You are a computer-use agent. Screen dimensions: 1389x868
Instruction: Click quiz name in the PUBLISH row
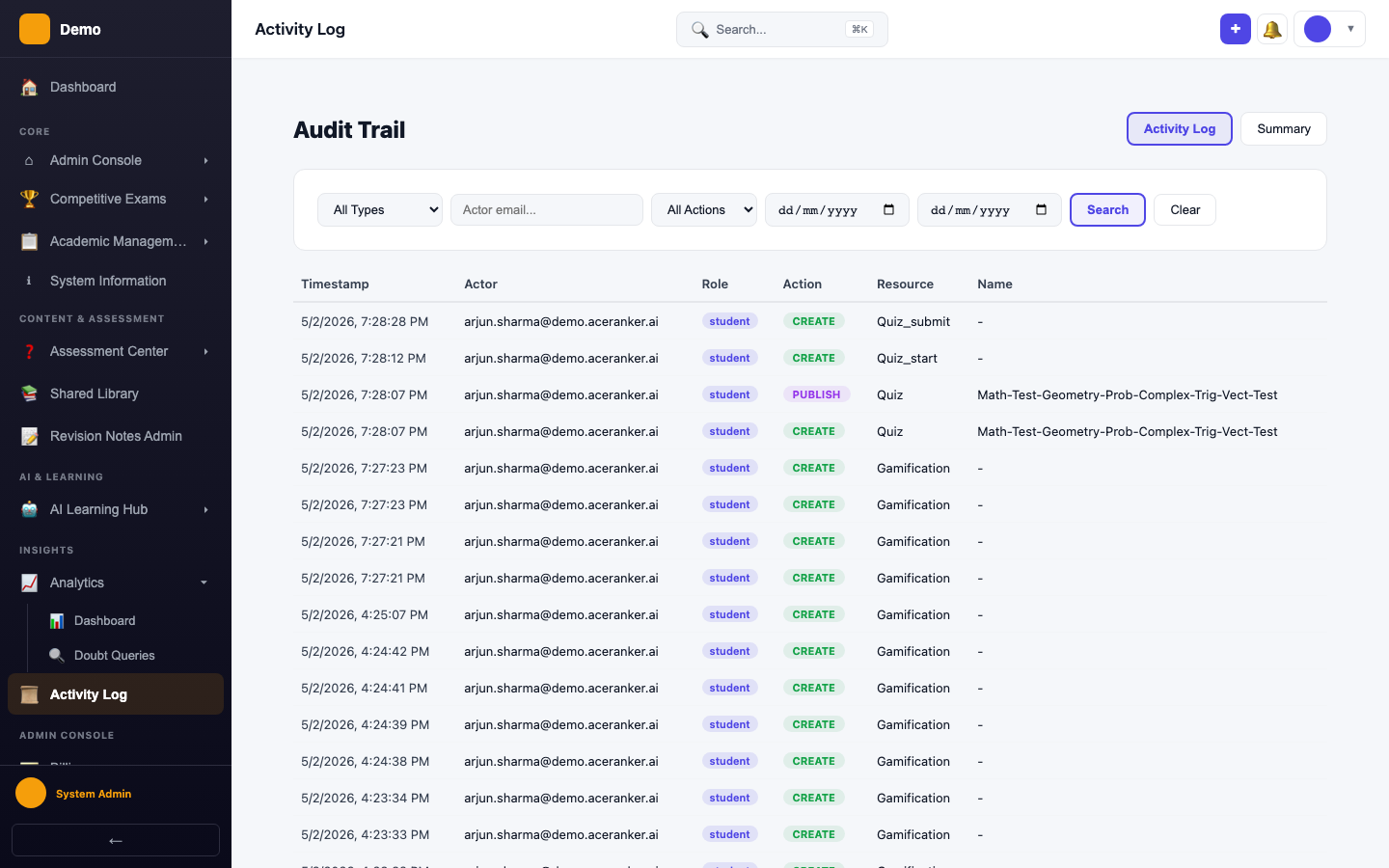pyautogui.click(x=1128, y=394)
